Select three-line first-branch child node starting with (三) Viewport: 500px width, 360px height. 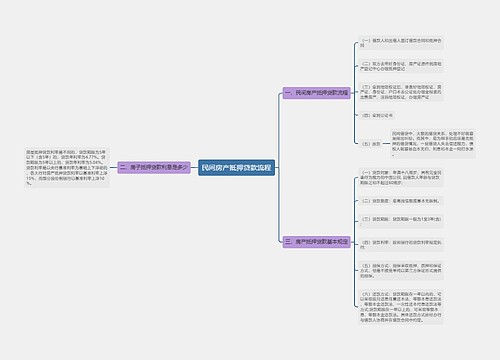[x=401, y=92]
